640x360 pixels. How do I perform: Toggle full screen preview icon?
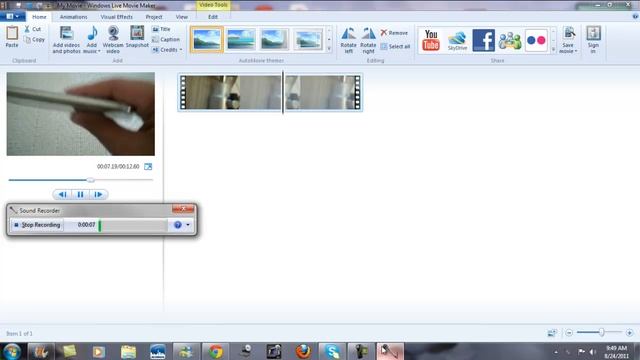tap(148, 167)
